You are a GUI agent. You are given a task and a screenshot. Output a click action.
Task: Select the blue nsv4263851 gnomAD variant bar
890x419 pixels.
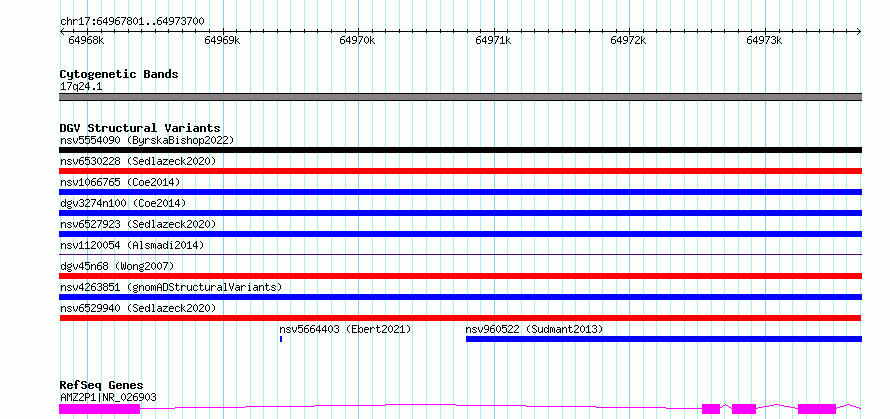point(460,297)
